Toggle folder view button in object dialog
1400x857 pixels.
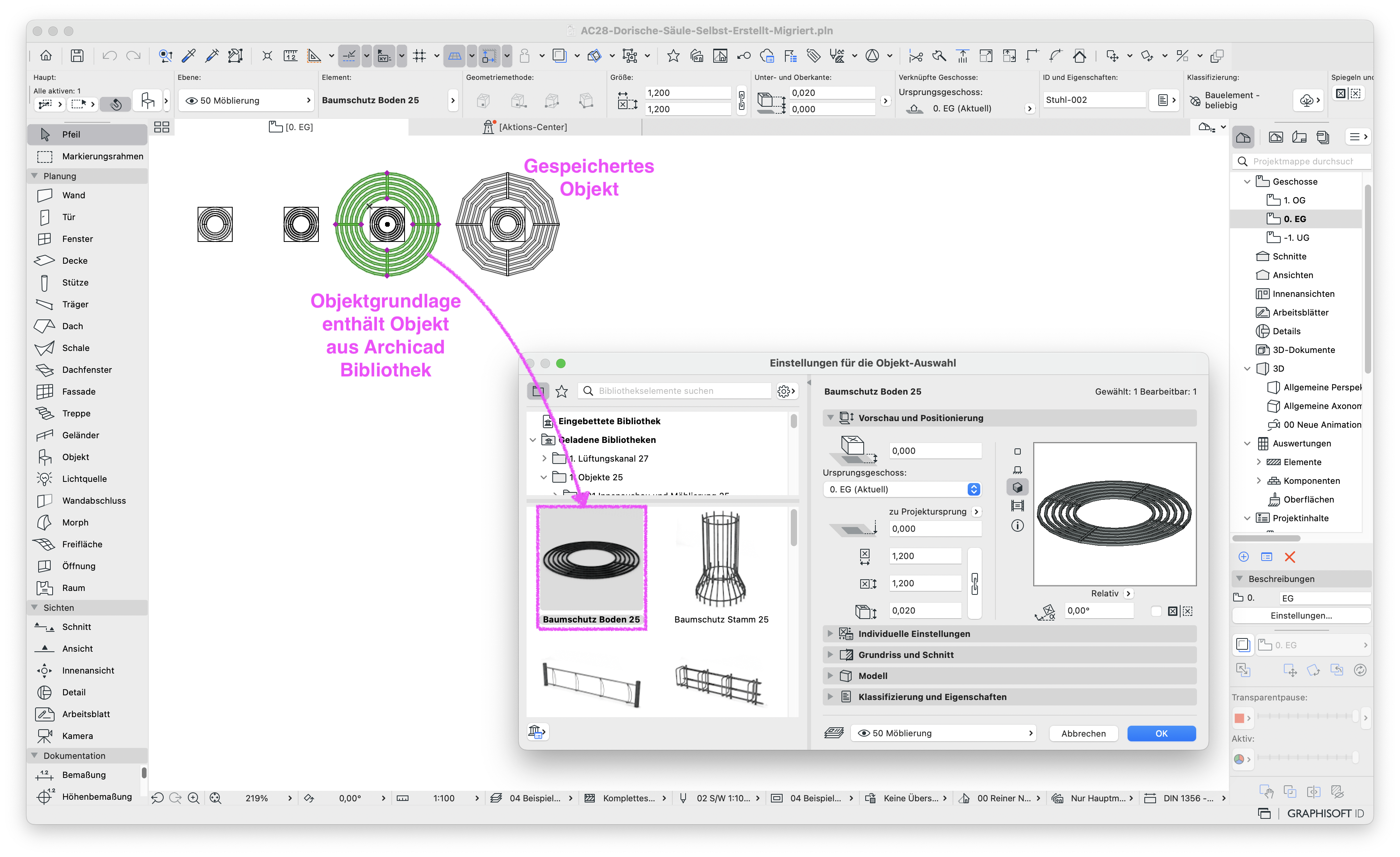[x=537, y=391]
